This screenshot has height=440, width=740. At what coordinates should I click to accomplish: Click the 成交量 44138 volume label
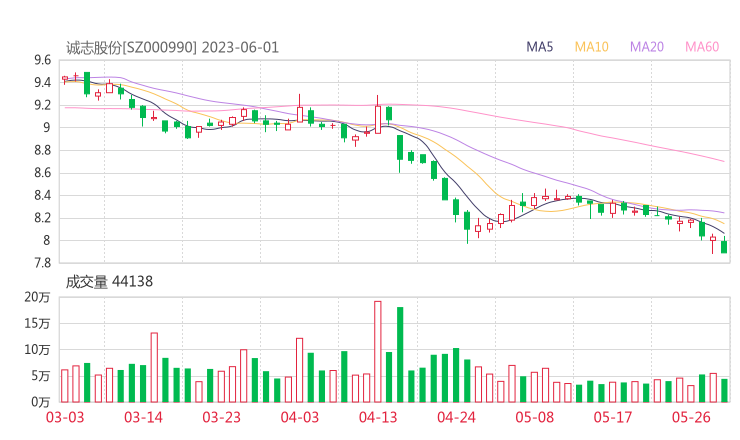109,282
